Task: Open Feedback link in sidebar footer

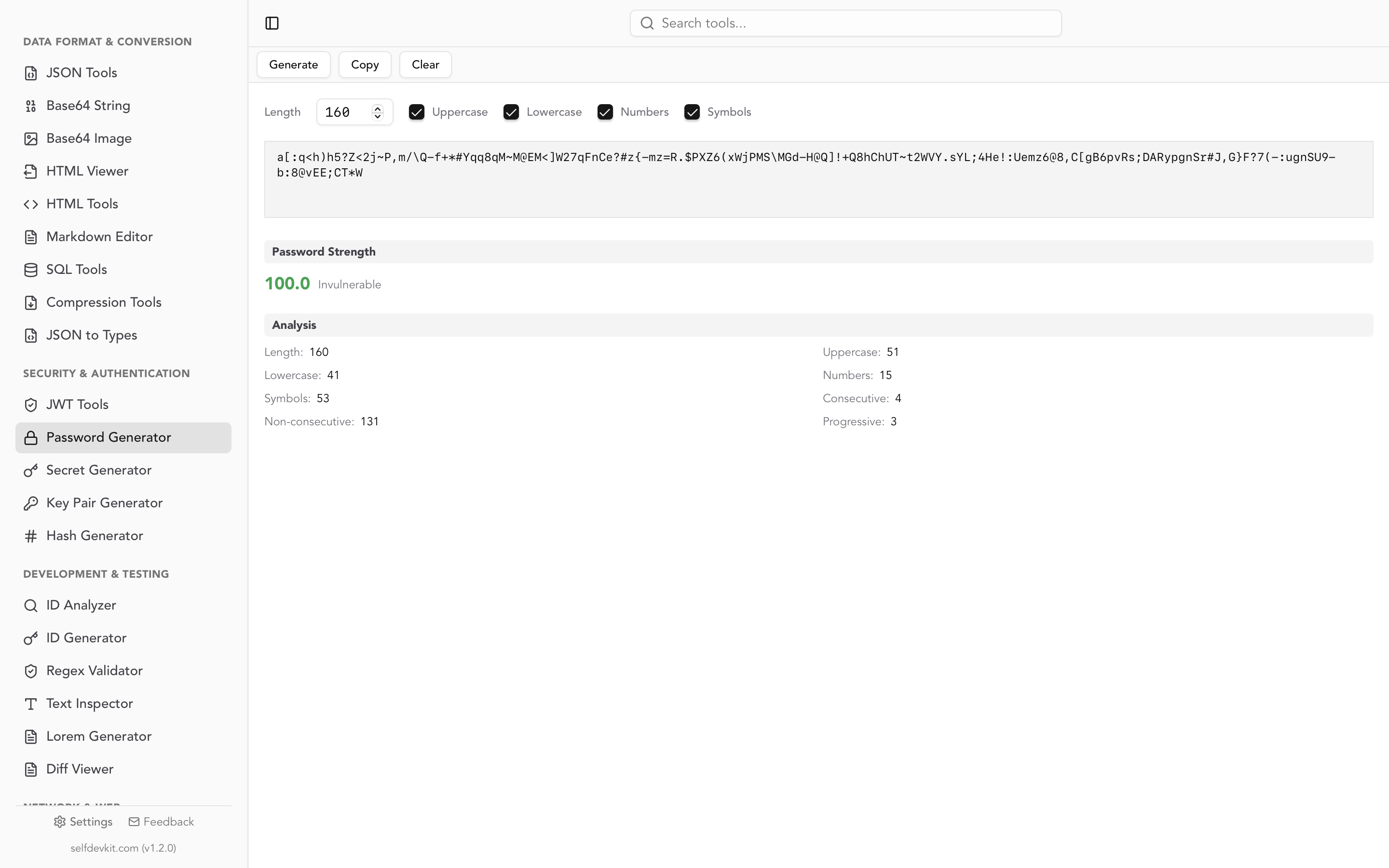Action: pyautogui.click(x=161, y=822)
